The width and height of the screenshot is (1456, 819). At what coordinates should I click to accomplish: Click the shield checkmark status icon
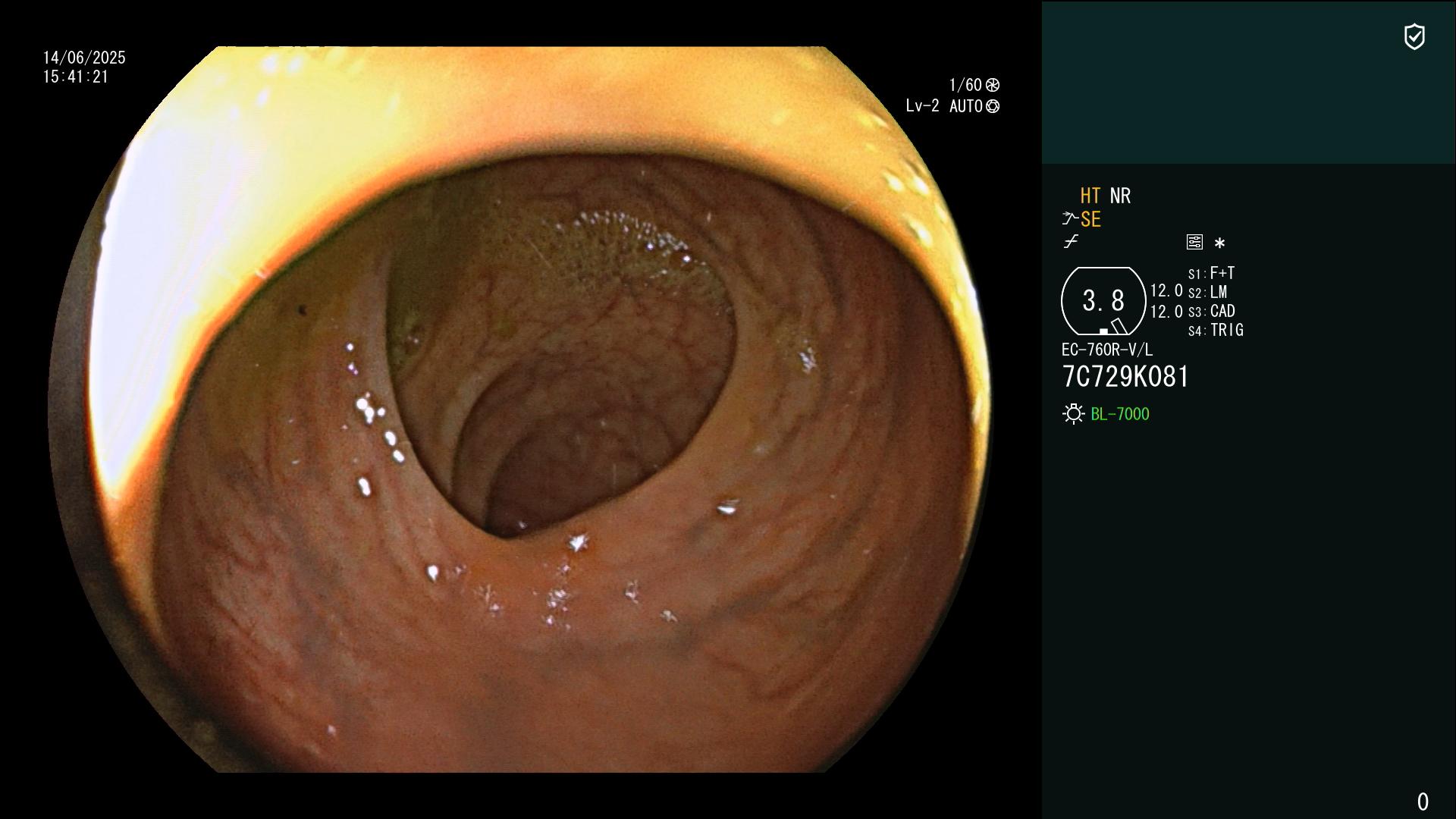[1414, 36]
